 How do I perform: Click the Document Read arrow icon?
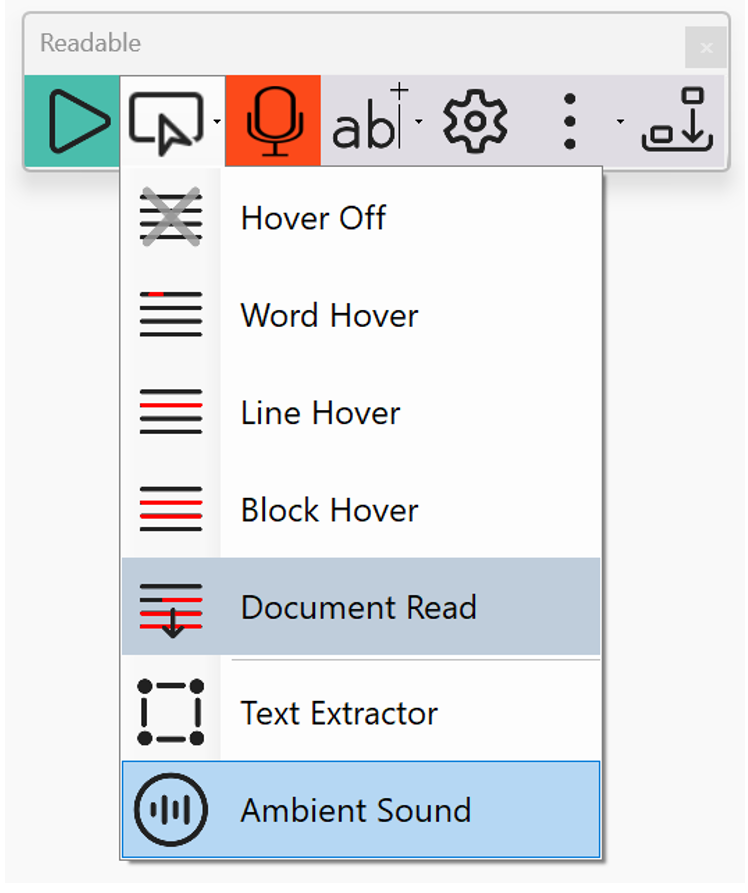(171, 607)
